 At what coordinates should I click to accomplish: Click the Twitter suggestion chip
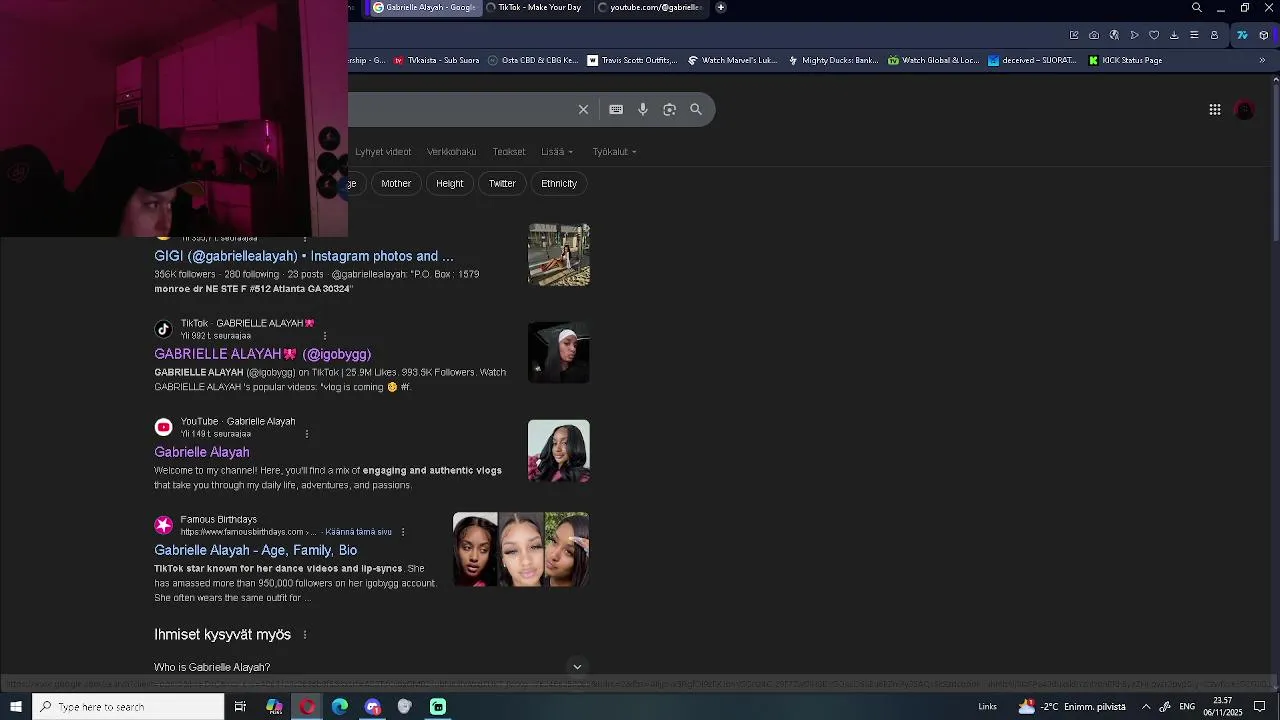[502, 184]
